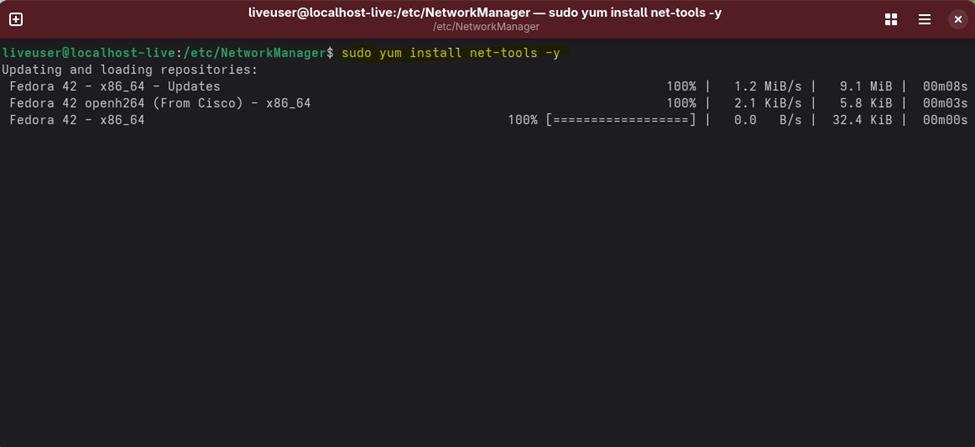Click the last Fedora 42 - x86_64 line
Viewport: 975px width, 447px height.
point(77,120)
